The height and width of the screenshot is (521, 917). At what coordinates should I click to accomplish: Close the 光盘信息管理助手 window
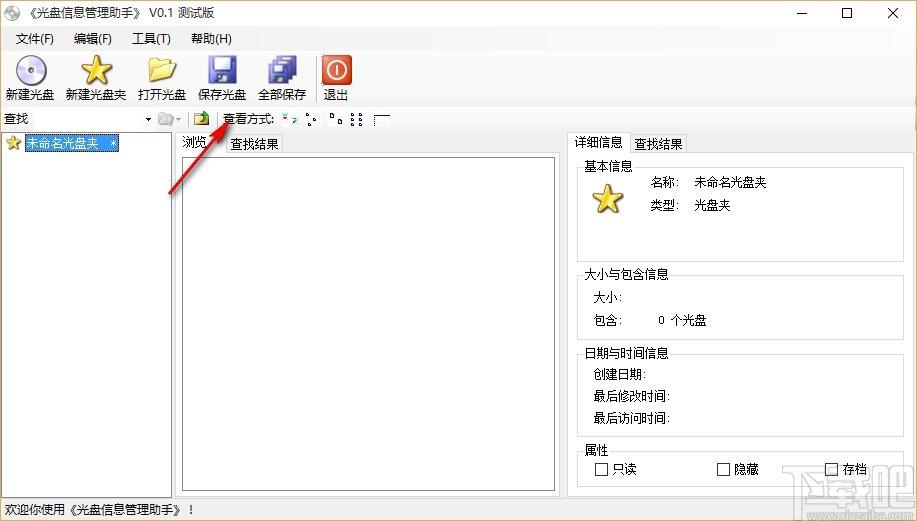click(893, 13)
